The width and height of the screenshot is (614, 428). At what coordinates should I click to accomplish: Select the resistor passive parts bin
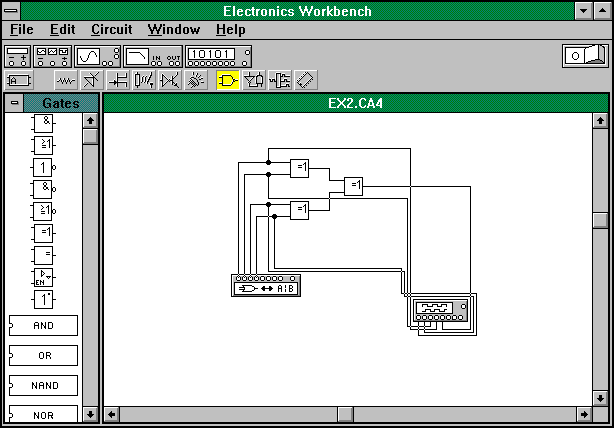(67, 80)
